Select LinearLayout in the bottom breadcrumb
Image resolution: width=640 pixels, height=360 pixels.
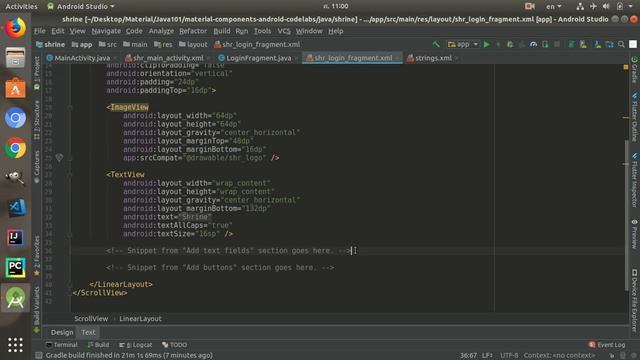140,319
